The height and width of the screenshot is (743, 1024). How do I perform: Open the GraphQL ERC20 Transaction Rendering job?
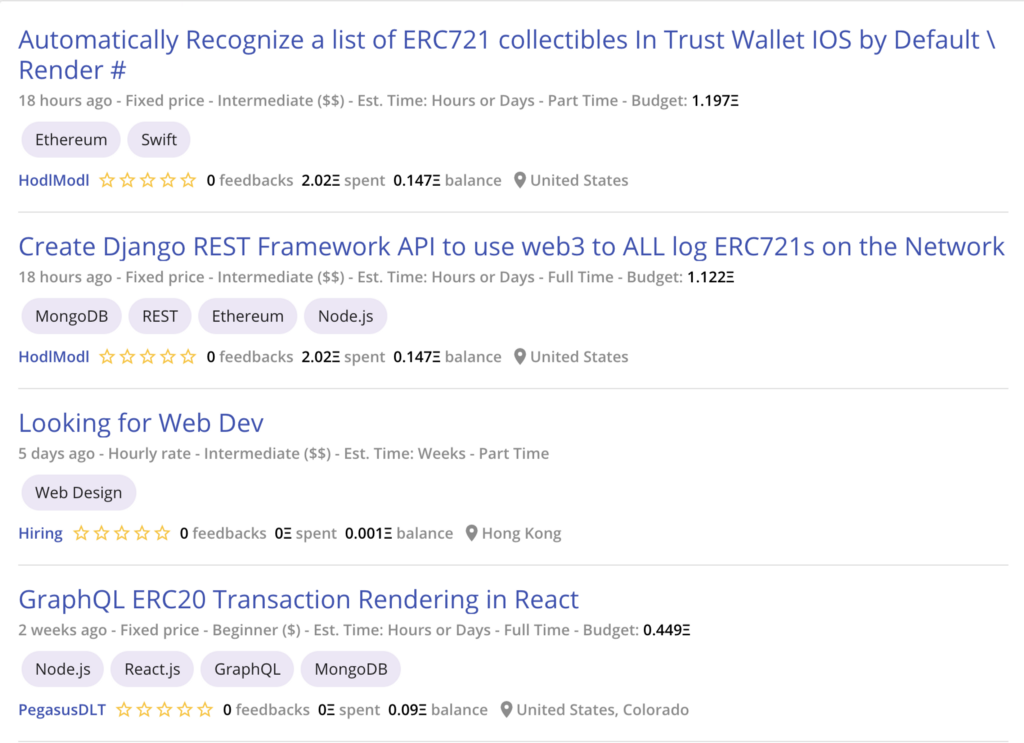click(298, 600)
